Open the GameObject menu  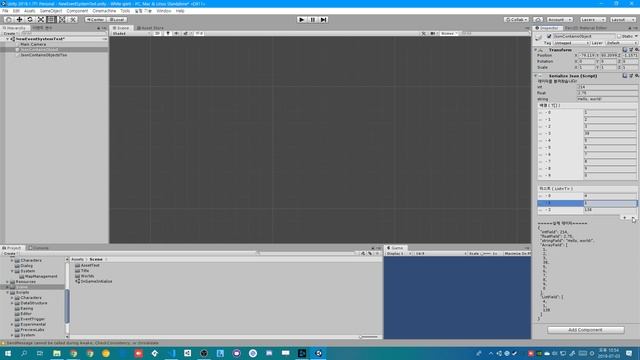[51, 11]
